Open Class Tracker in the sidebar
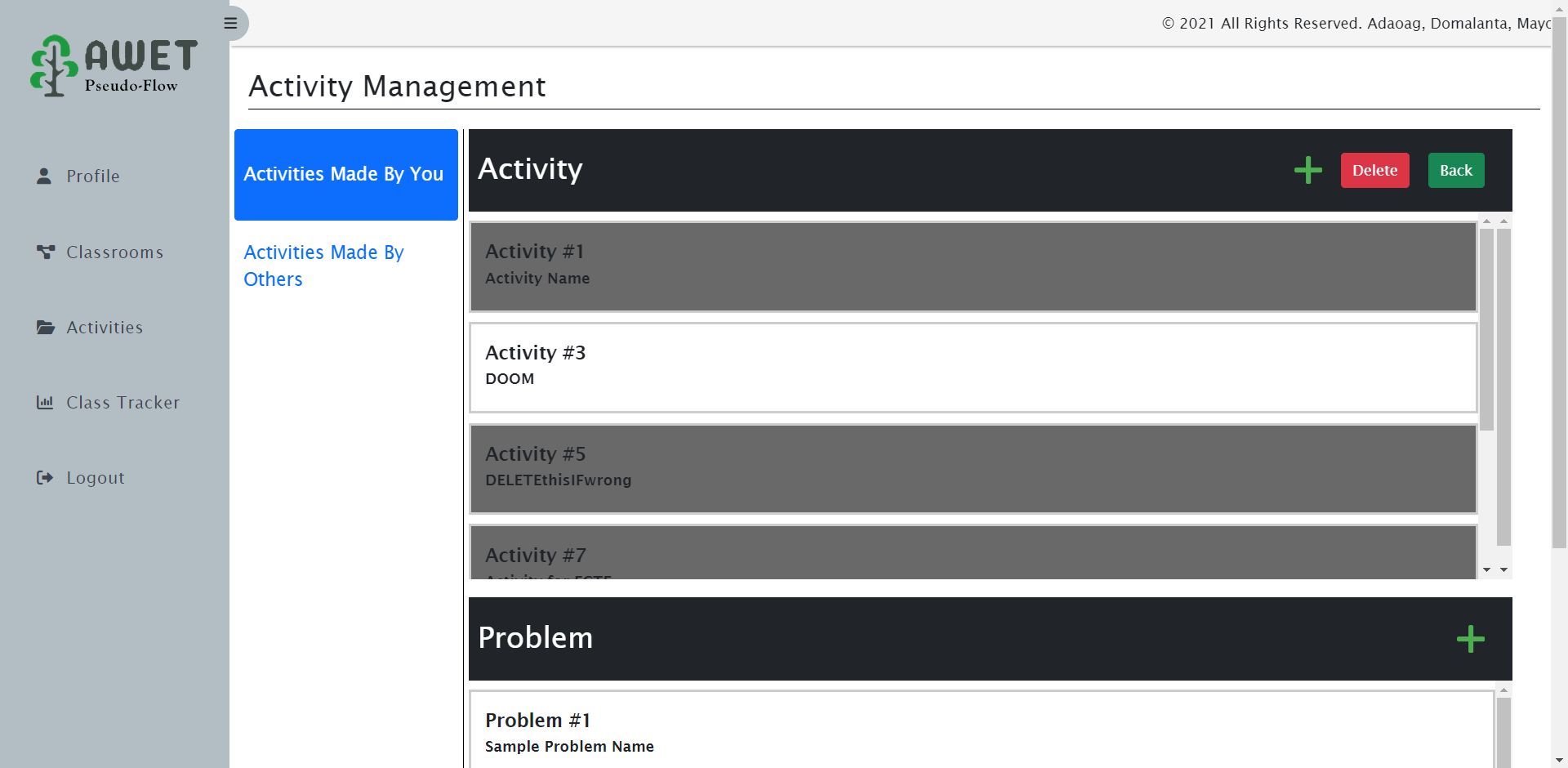 (x=122, y=403)
